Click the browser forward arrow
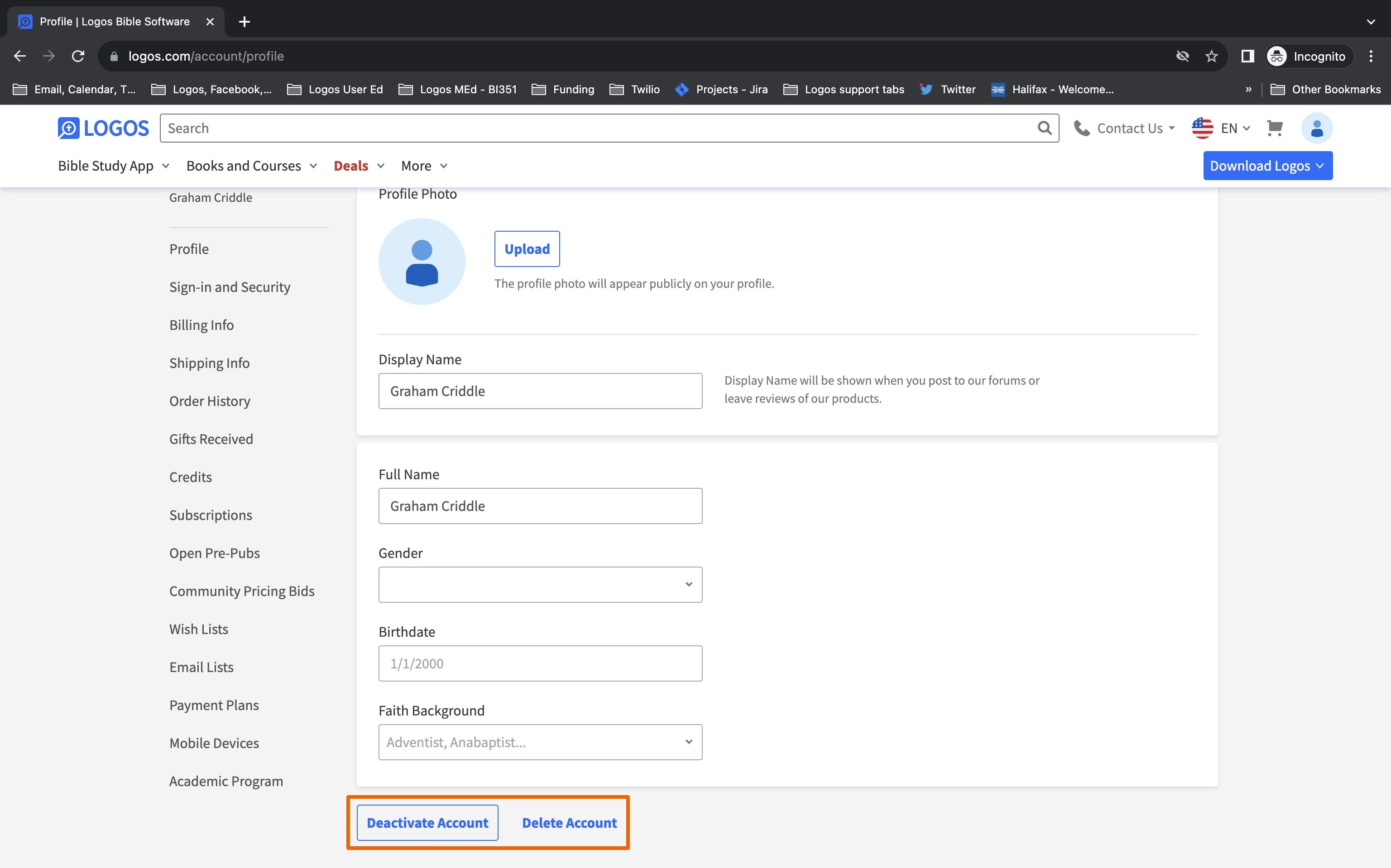This screenshot has height=868, width=1391. 49,56
